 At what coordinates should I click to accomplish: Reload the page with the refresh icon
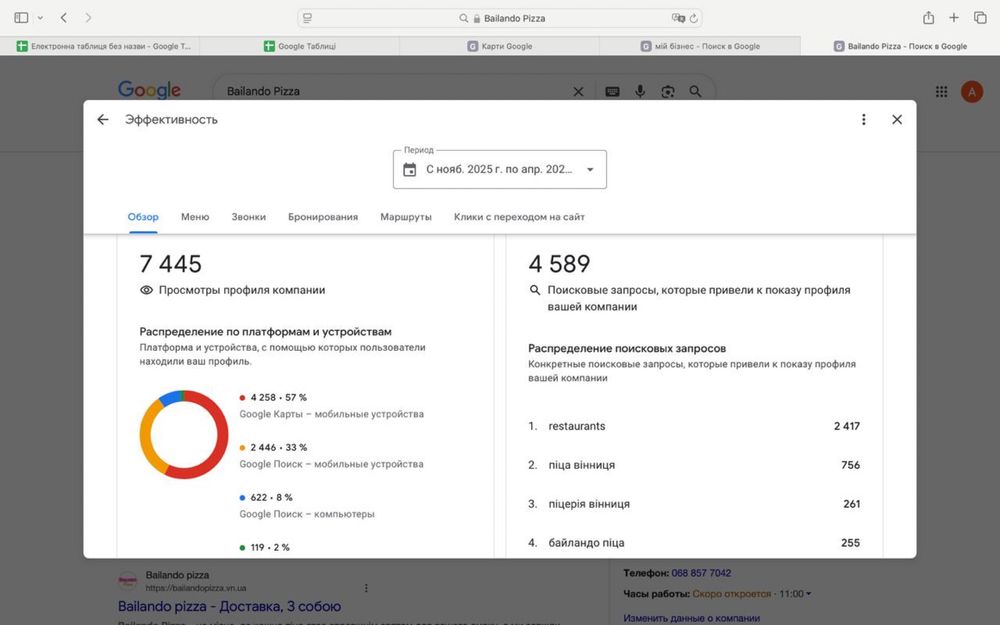694,18
